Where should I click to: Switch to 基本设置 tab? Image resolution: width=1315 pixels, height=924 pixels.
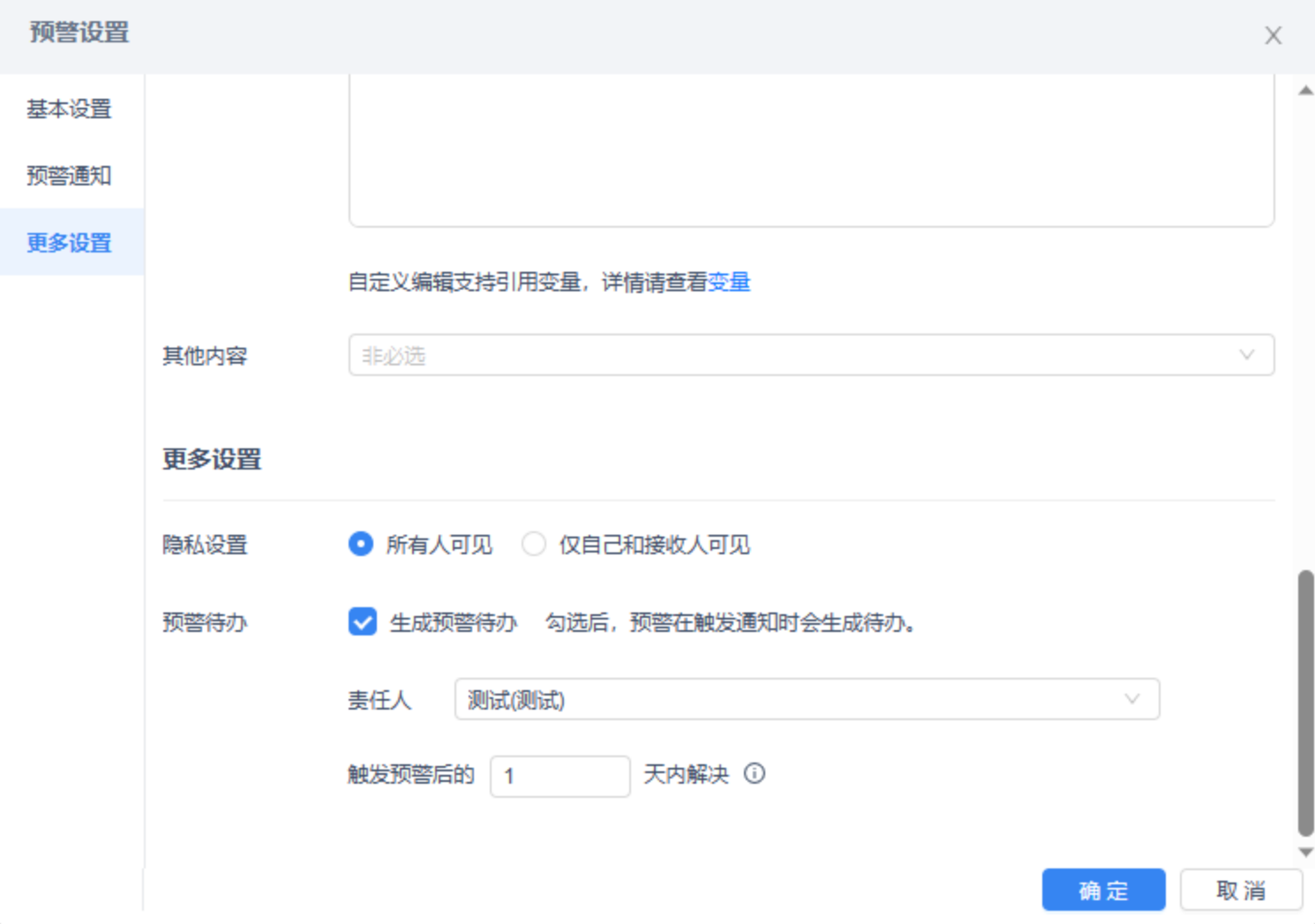(x=71, y=109)
